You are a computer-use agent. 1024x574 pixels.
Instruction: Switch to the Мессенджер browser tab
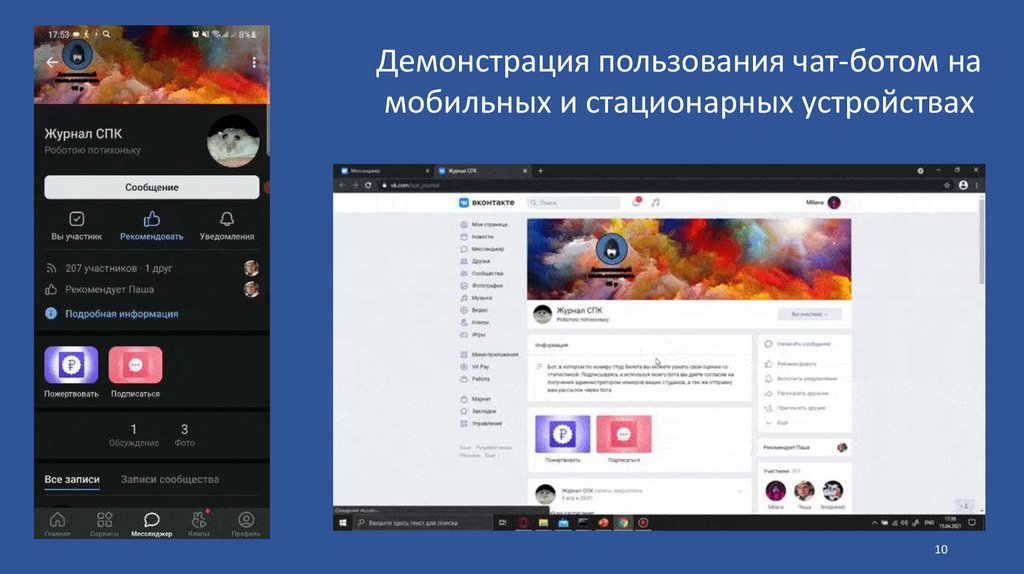click(x=384, y=171)
